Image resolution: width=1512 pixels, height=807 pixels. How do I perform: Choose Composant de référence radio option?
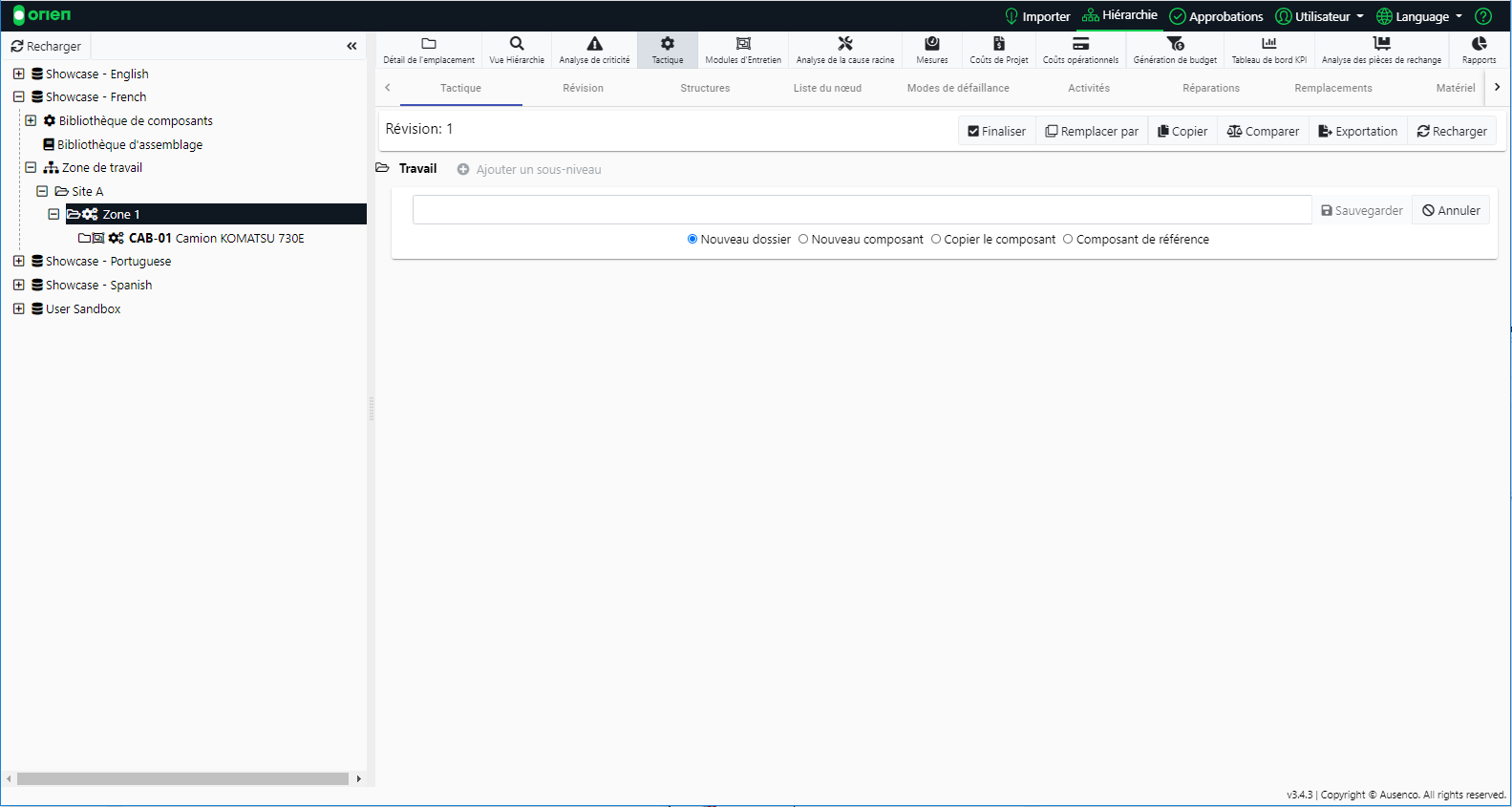pyautogui.click(x=1068, y=240)
